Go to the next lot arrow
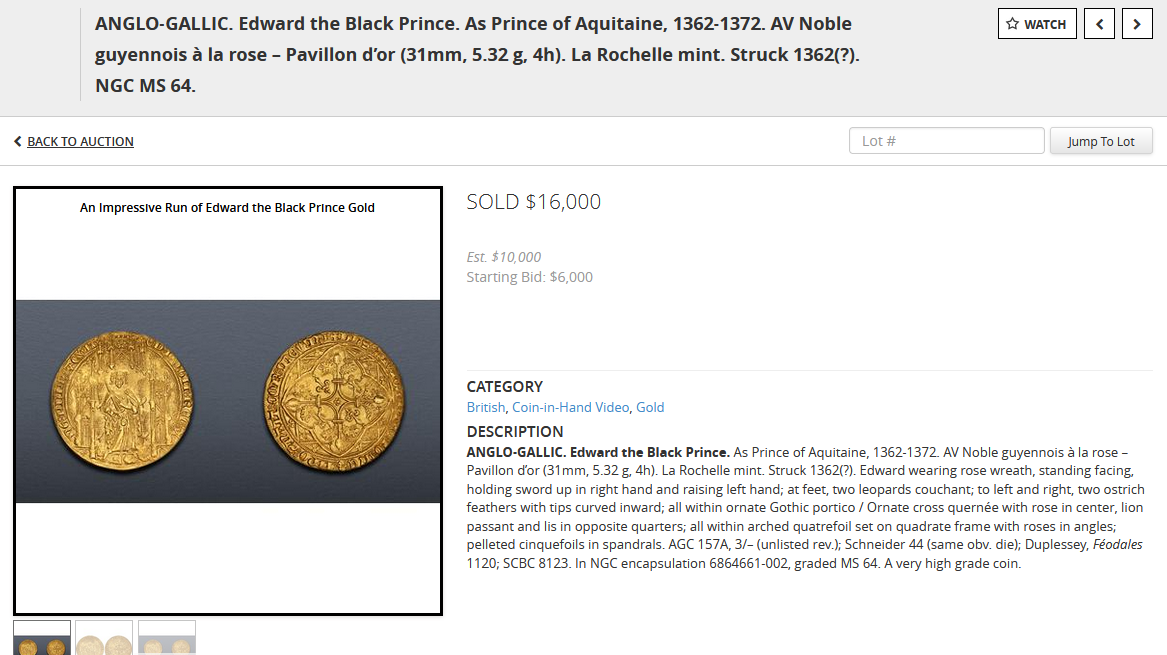 [1136, 24]
